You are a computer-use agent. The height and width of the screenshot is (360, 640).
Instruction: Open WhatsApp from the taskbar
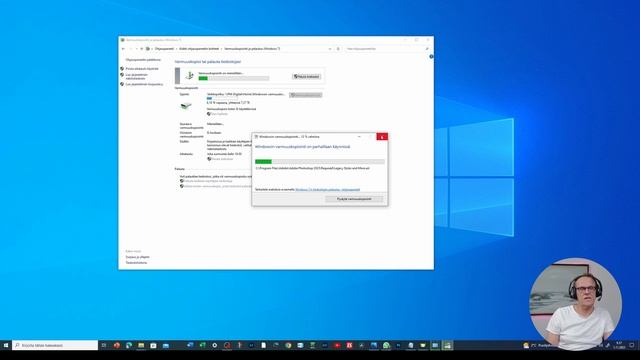[386, 345]
